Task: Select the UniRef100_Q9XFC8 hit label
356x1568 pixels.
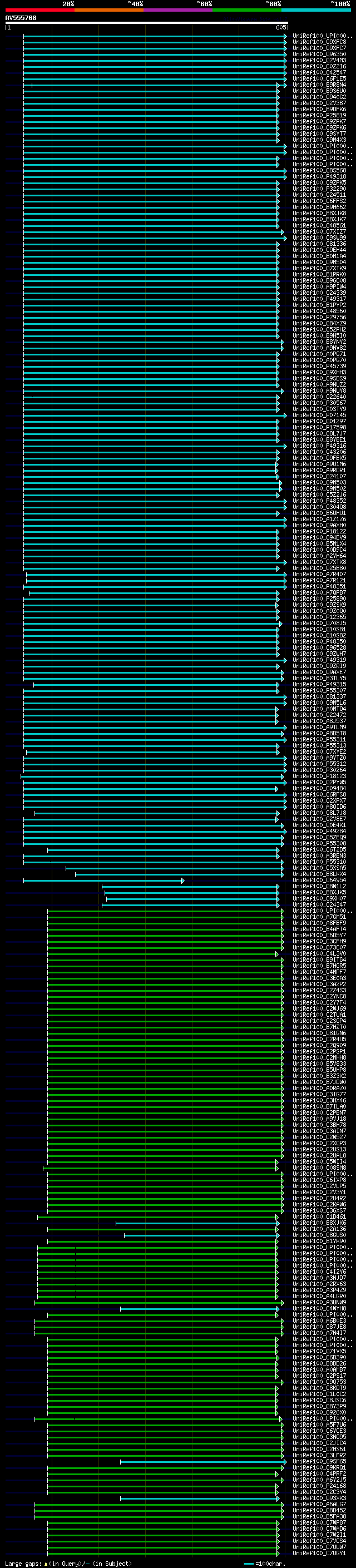Action: 319,42
